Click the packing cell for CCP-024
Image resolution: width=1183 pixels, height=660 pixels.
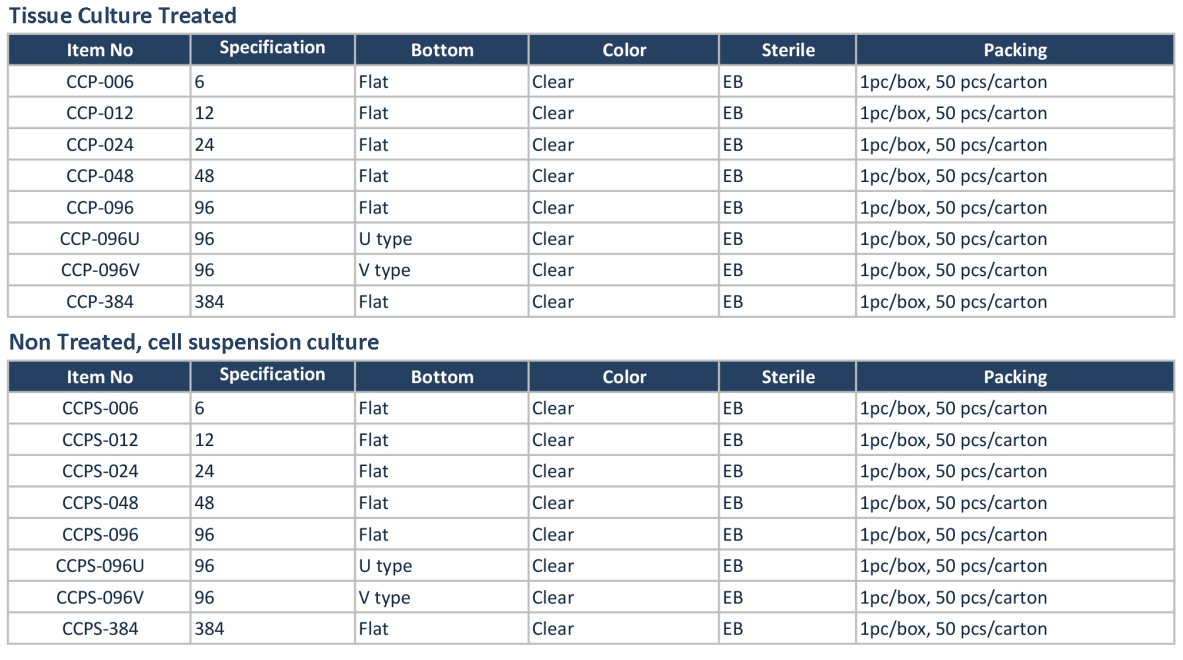pos(1015,144)
